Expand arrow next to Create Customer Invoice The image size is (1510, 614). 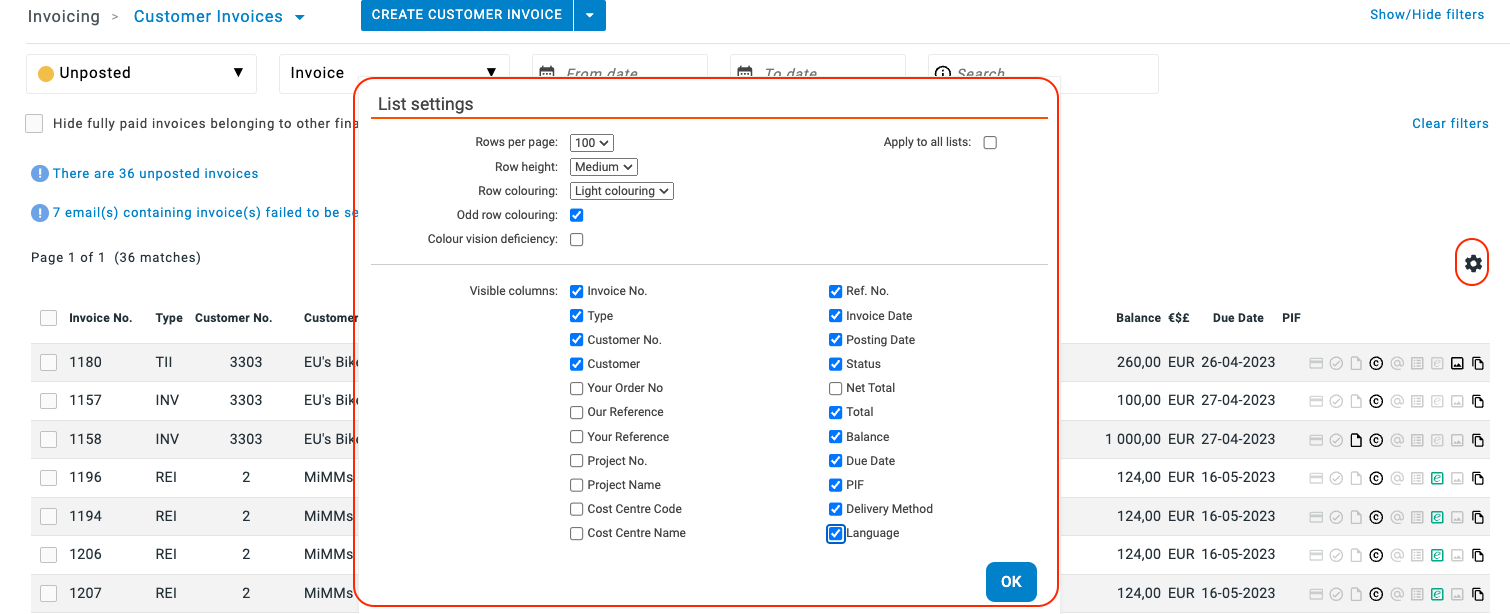(x=590, y=15)
